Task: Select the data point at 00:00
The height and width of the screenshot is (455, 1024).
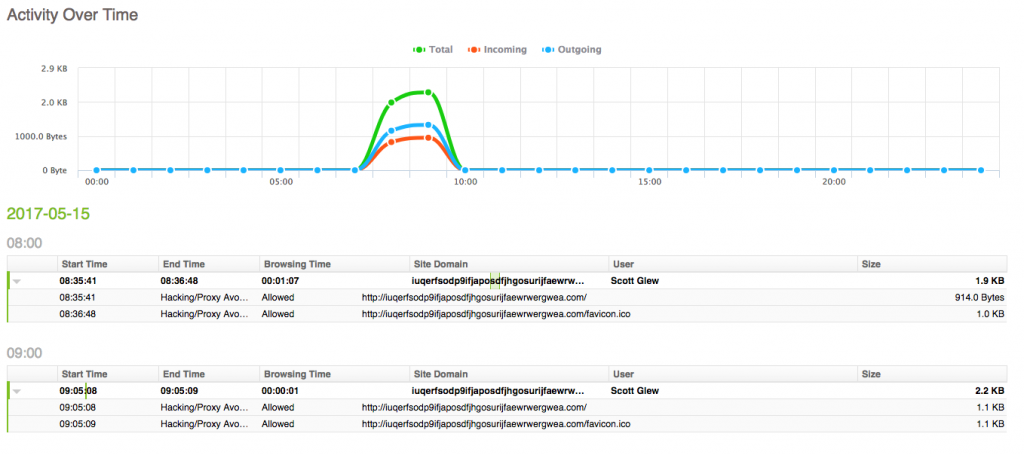Action: [x=97, y=170]
